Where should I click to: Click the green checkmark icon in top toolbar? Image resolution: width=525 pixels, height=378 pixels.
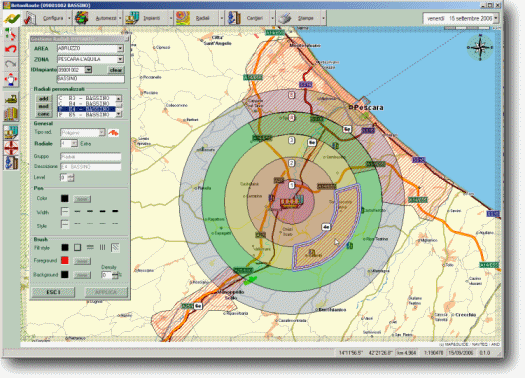pos(12,18)
